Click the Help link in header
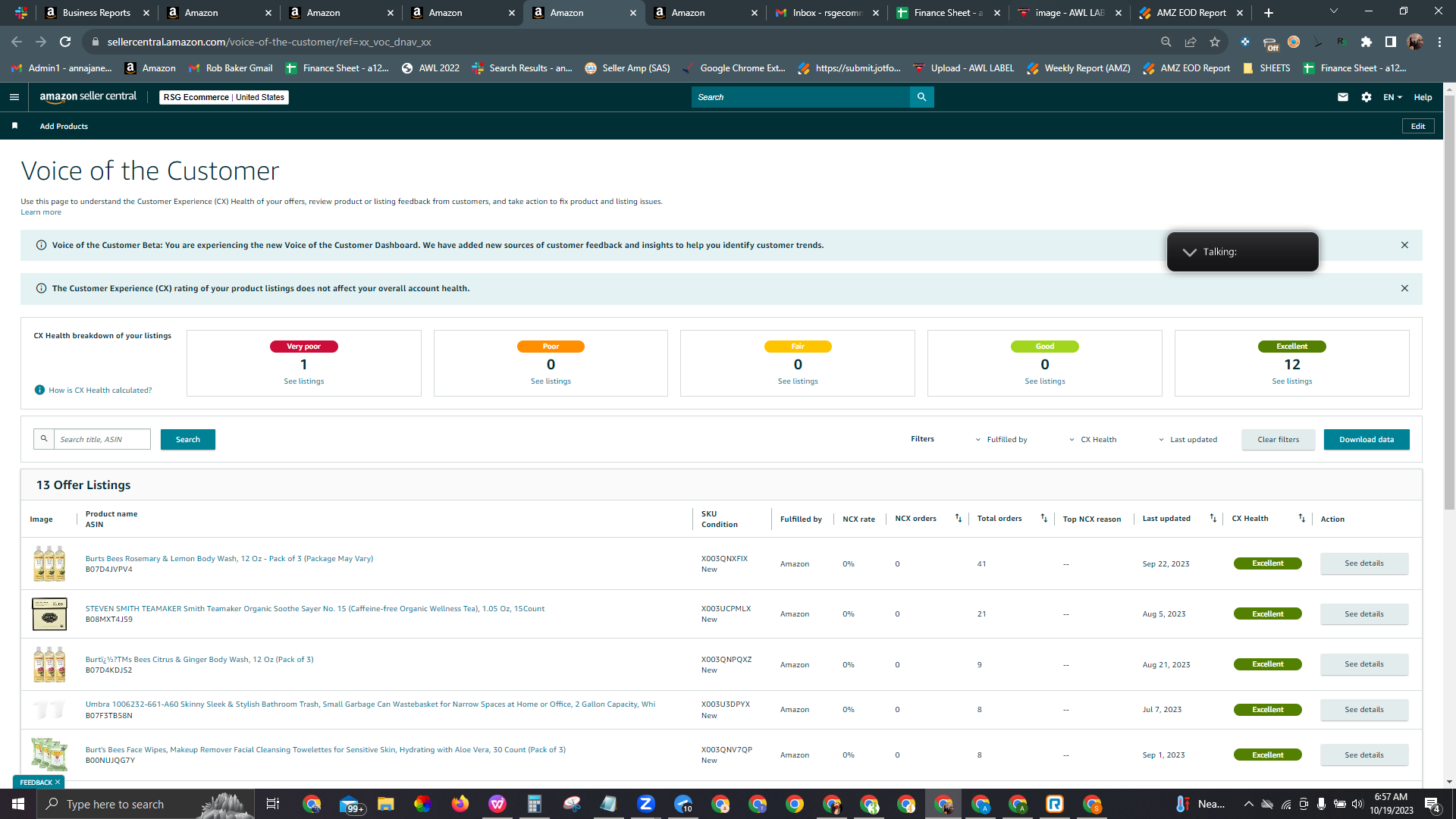The image size is (1456, 819). [x=1423, y=97]
